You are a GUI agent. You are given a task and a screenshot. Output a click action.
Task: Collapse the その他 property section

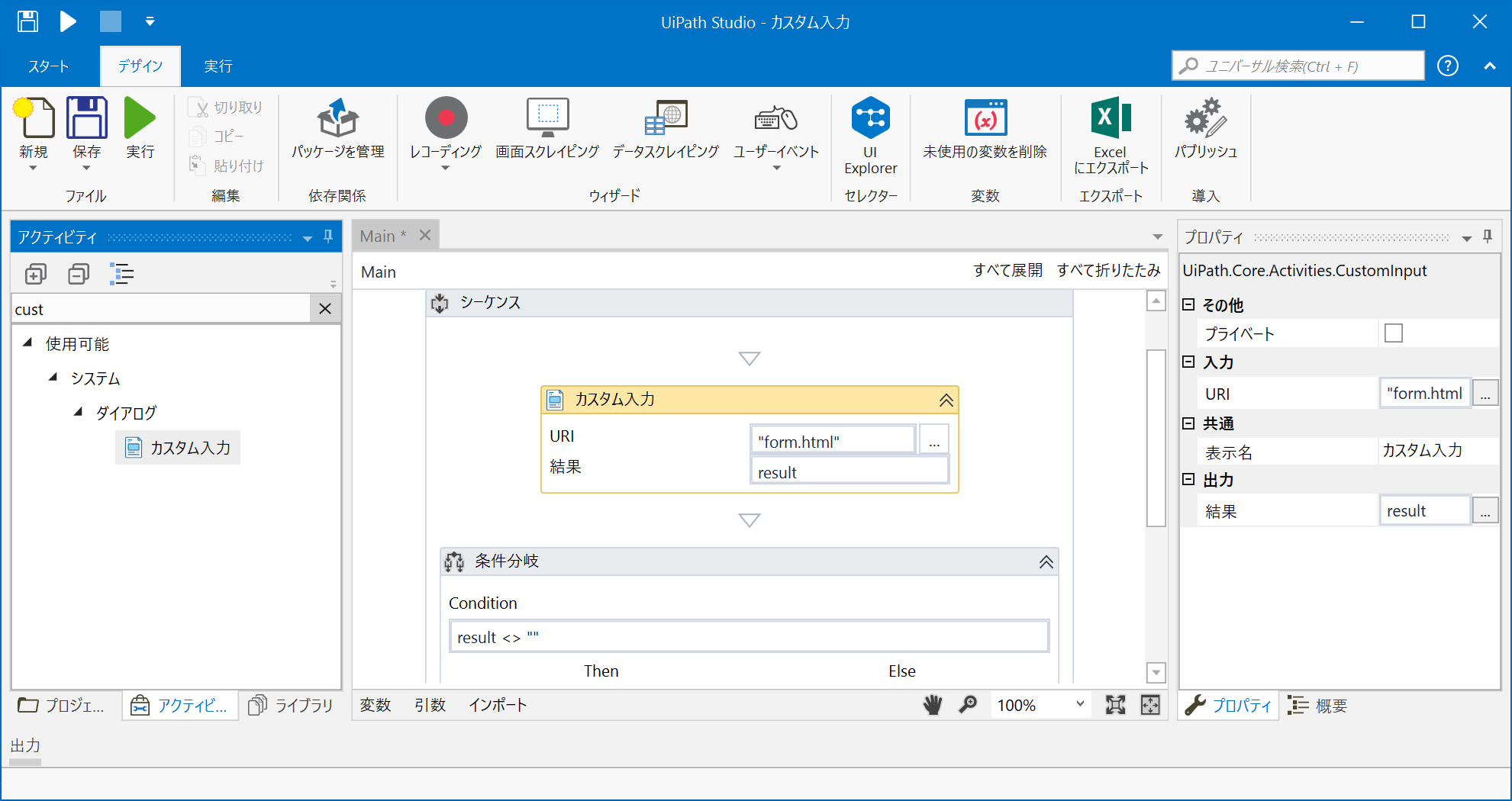point(1188,304)
